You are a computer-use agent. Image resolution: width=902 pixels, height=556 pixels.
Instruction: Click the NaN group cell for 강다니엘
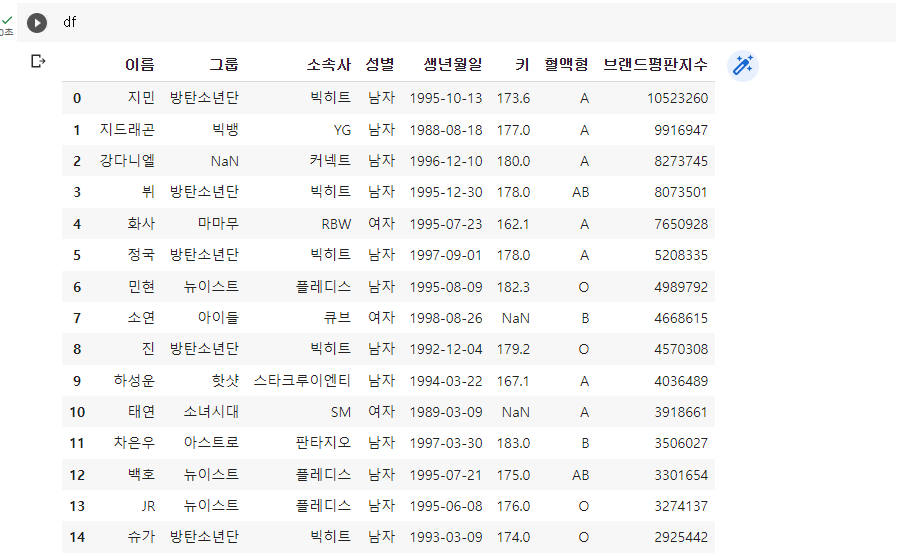[x=224, y=161]
